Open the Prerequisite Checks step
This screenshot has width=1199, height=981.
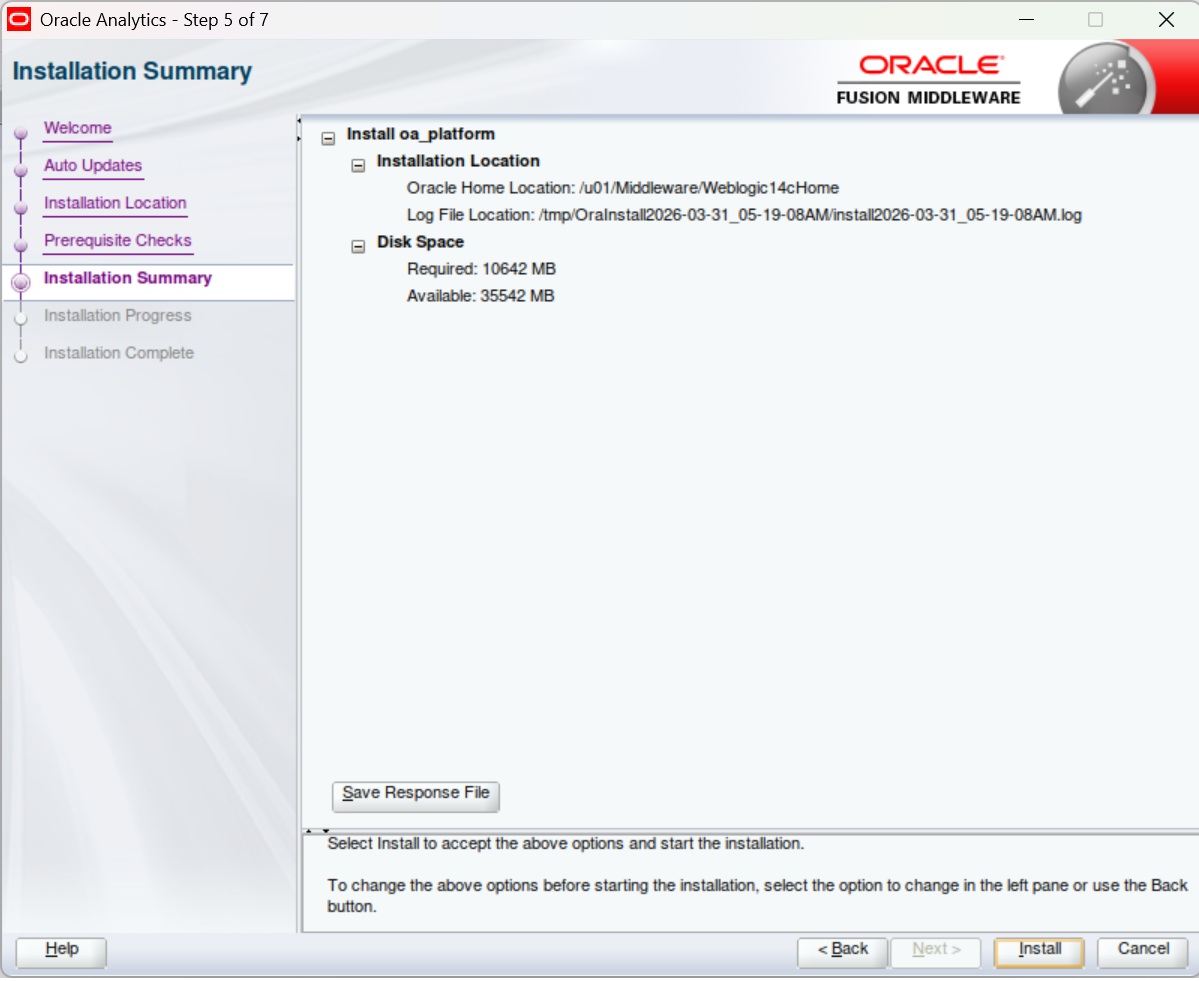point(118,240)
